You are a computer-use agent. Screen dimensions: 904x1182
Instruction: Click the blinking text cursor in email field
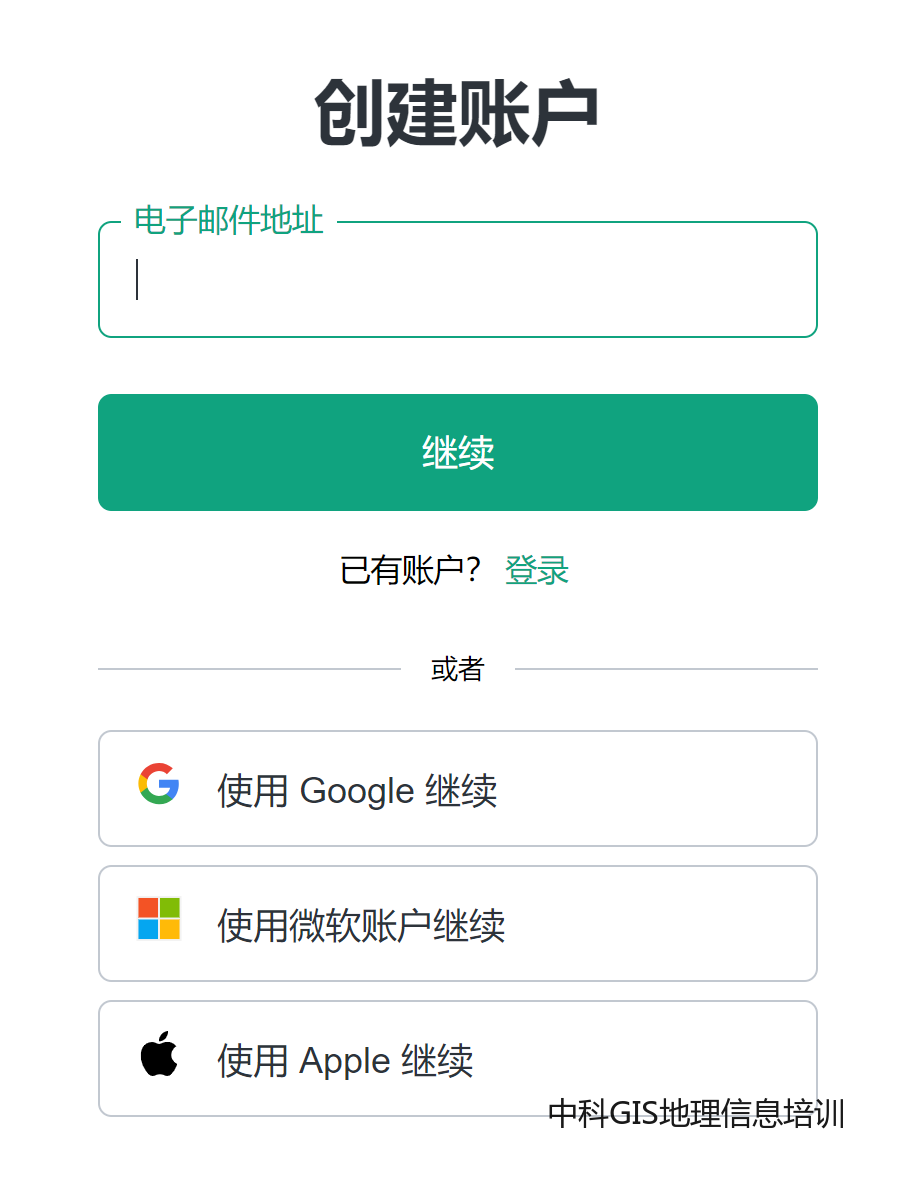coord(137,280)
